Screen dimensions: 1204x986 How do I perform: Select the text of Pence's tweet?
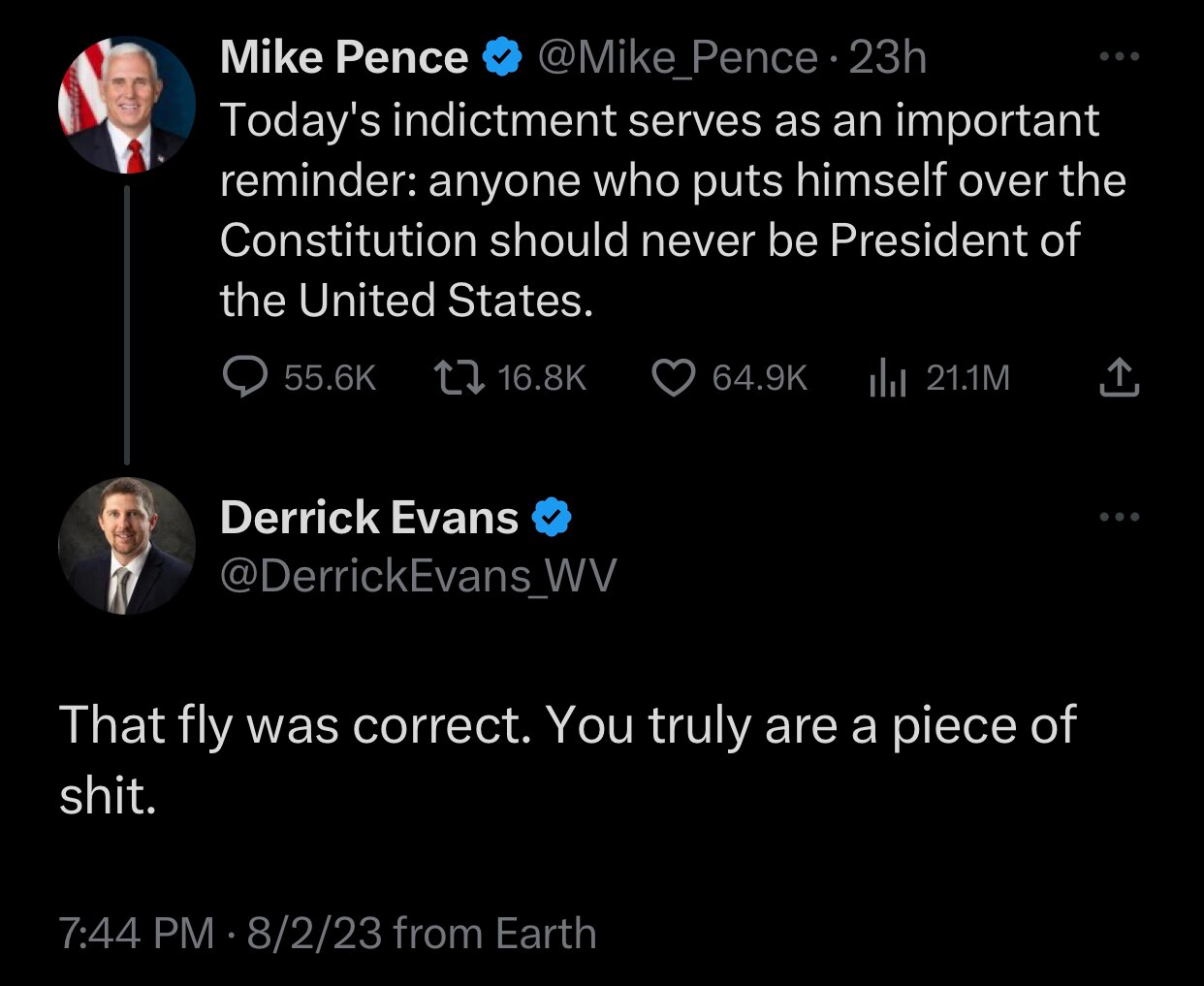[x=669, y=208]
